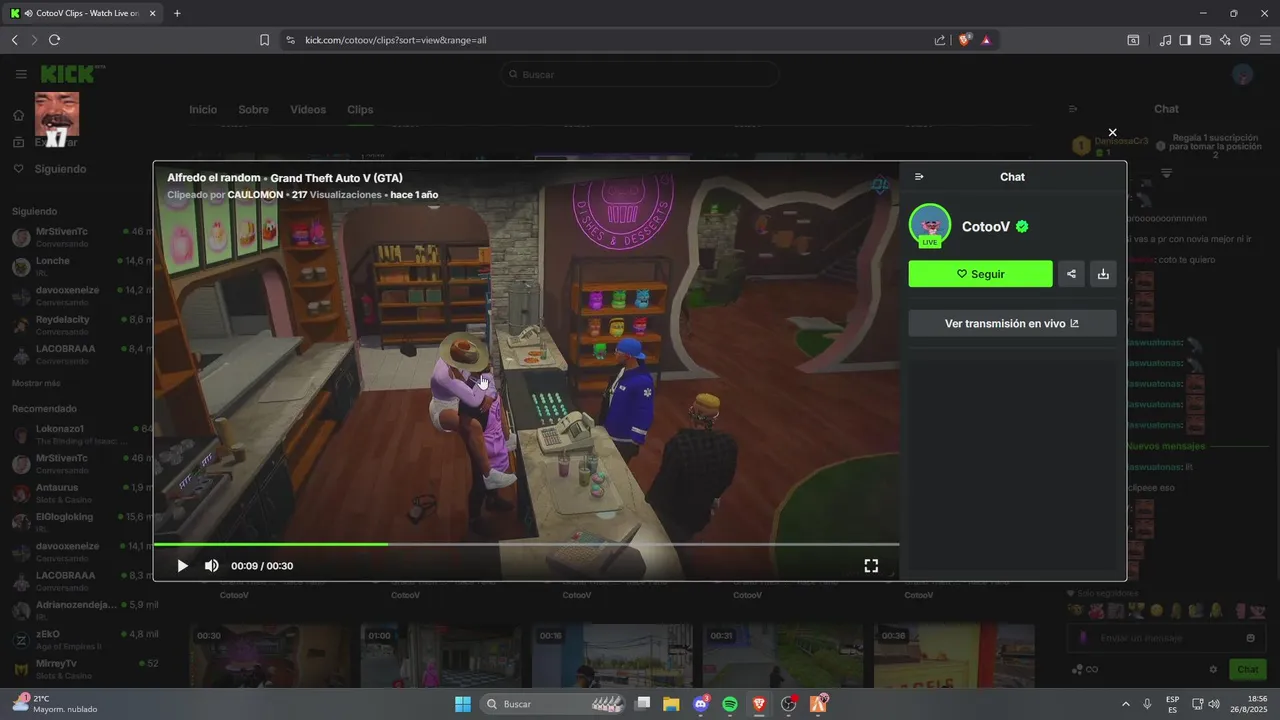The width and height of the screenshot is (1280, 720).
Task: Switch to the Inicio channel tab
Action: [x=203, y=110]
